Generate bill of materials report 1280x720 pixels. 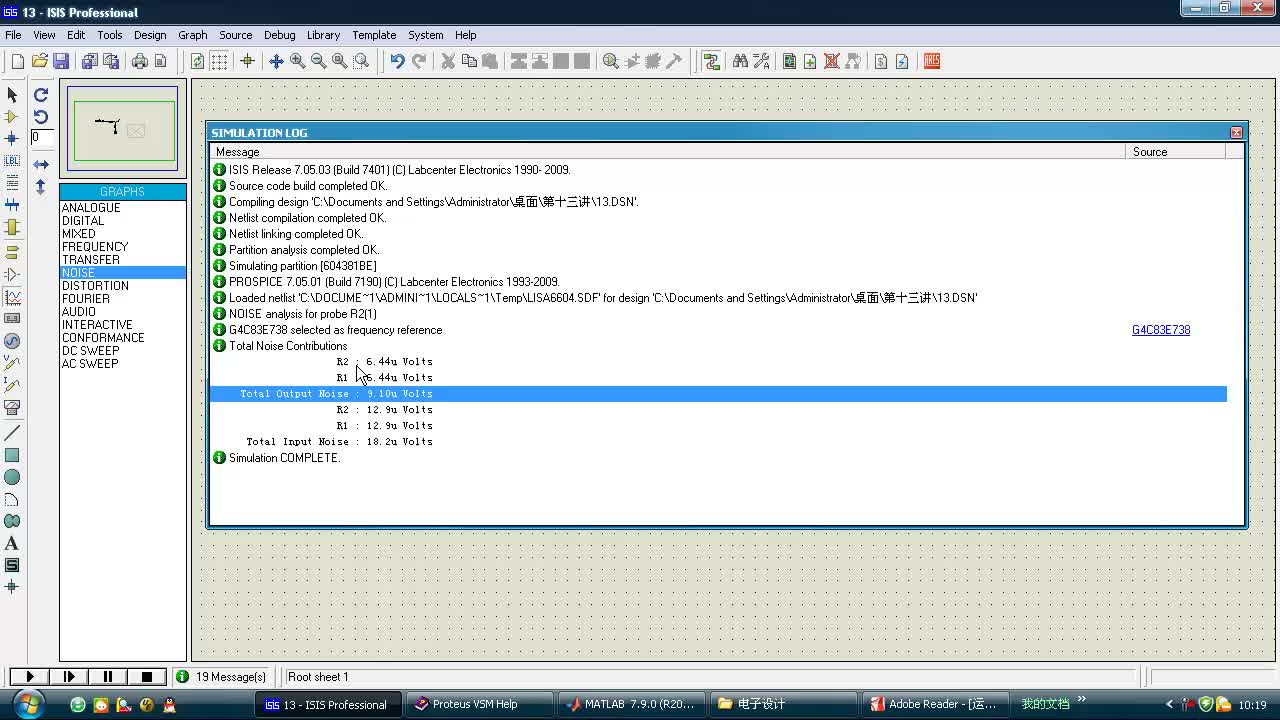click(881, 61)
